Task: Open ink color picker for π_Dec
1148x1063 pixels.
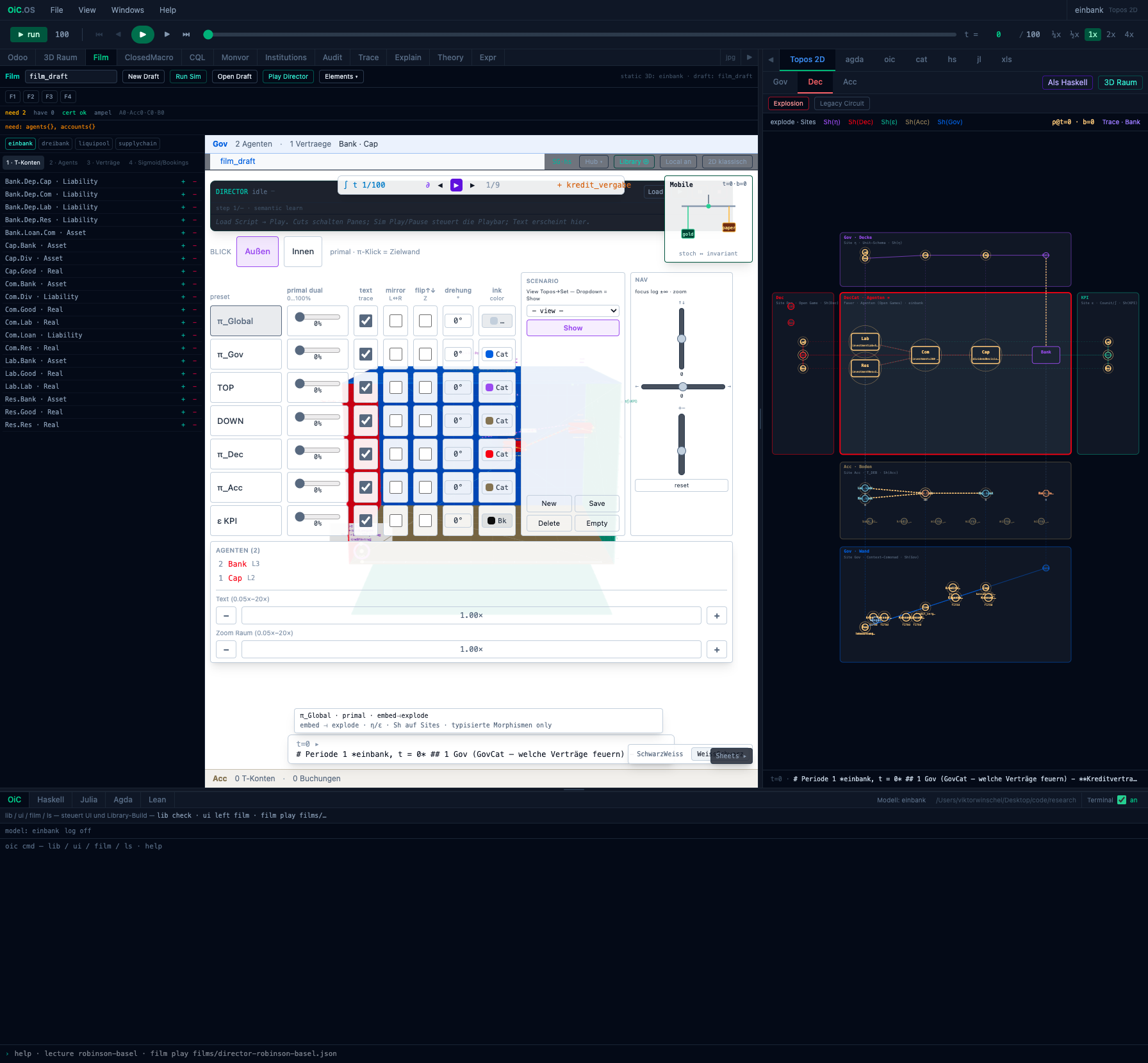Action: (497, 454)
